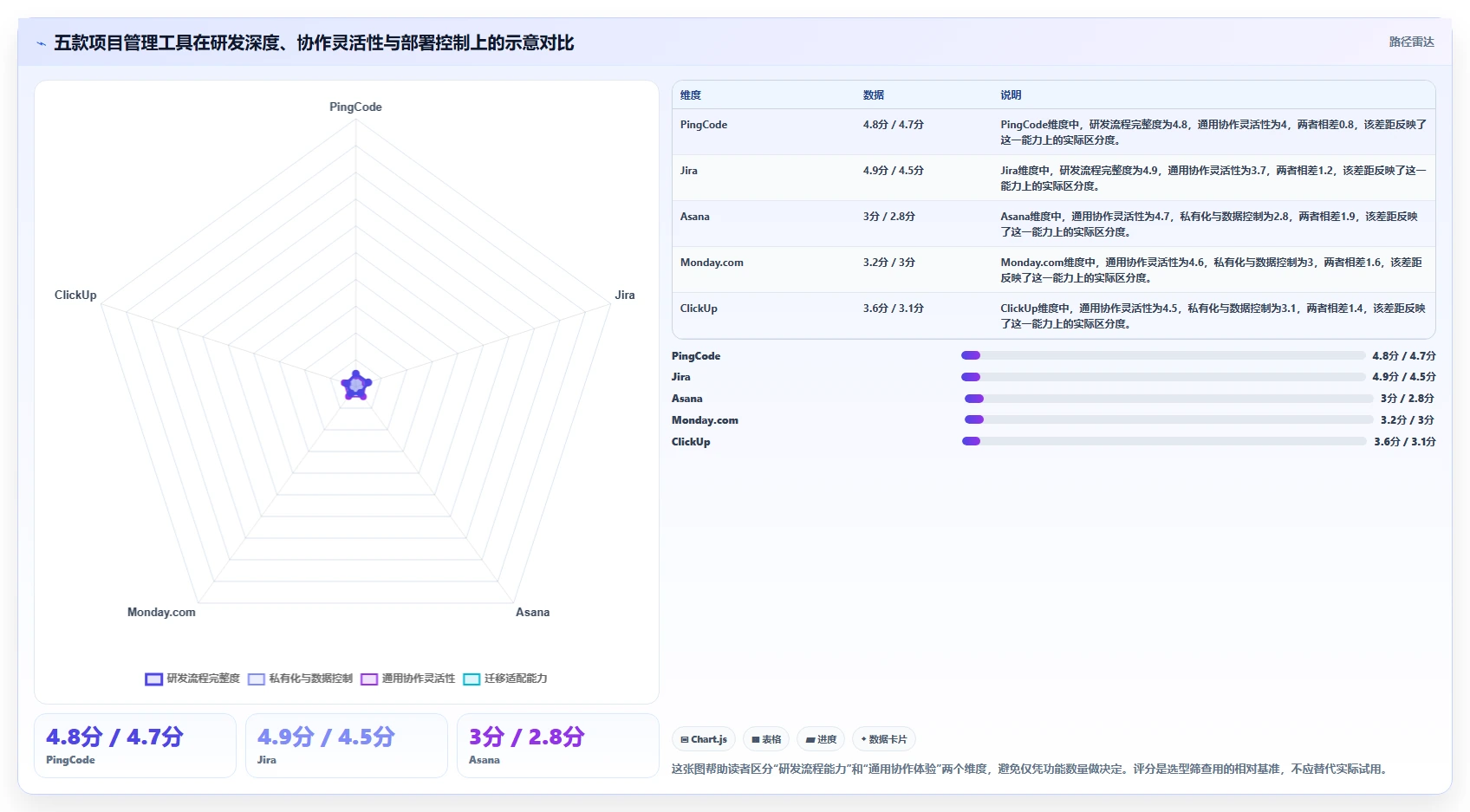Click the Asana progress bar
The width and height of the screenshot is (1470, 812).
(x=1169, y=399)
